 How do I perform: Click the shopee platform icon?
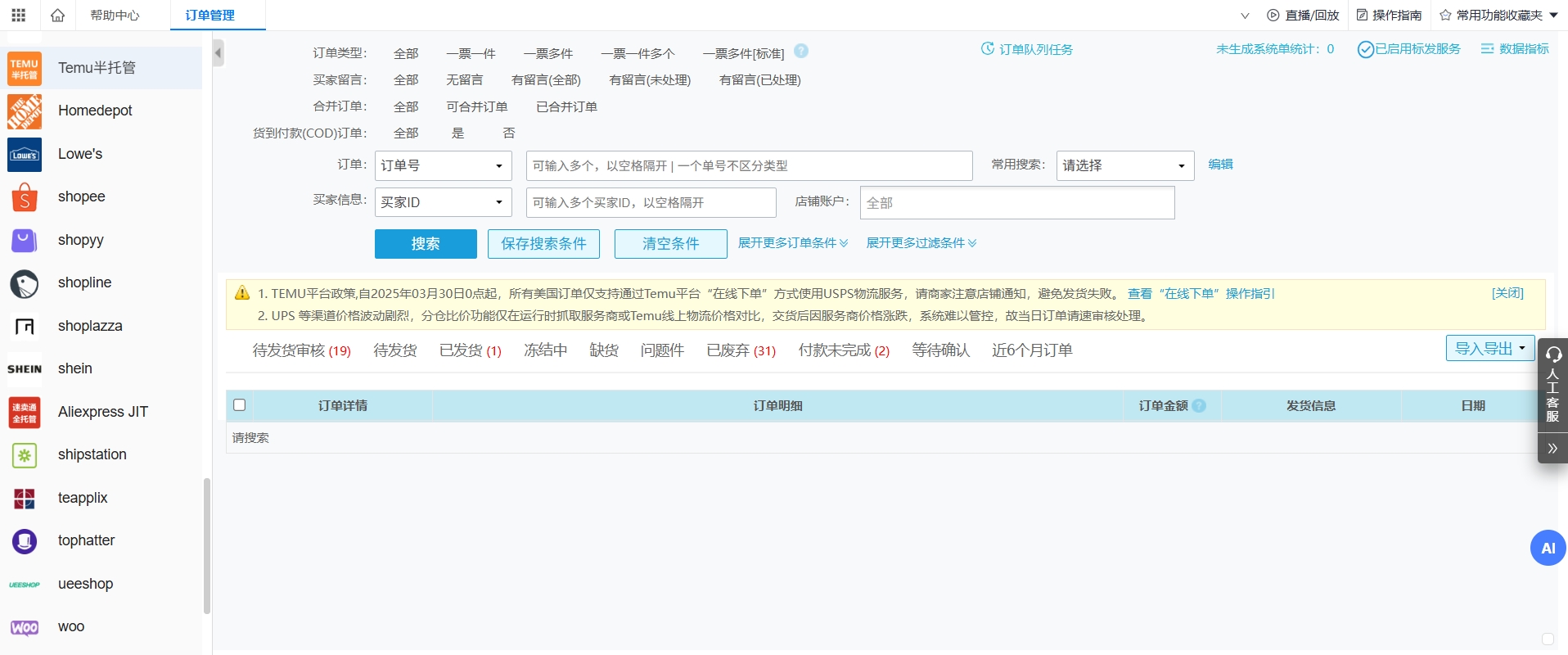(x=25, y=197)
